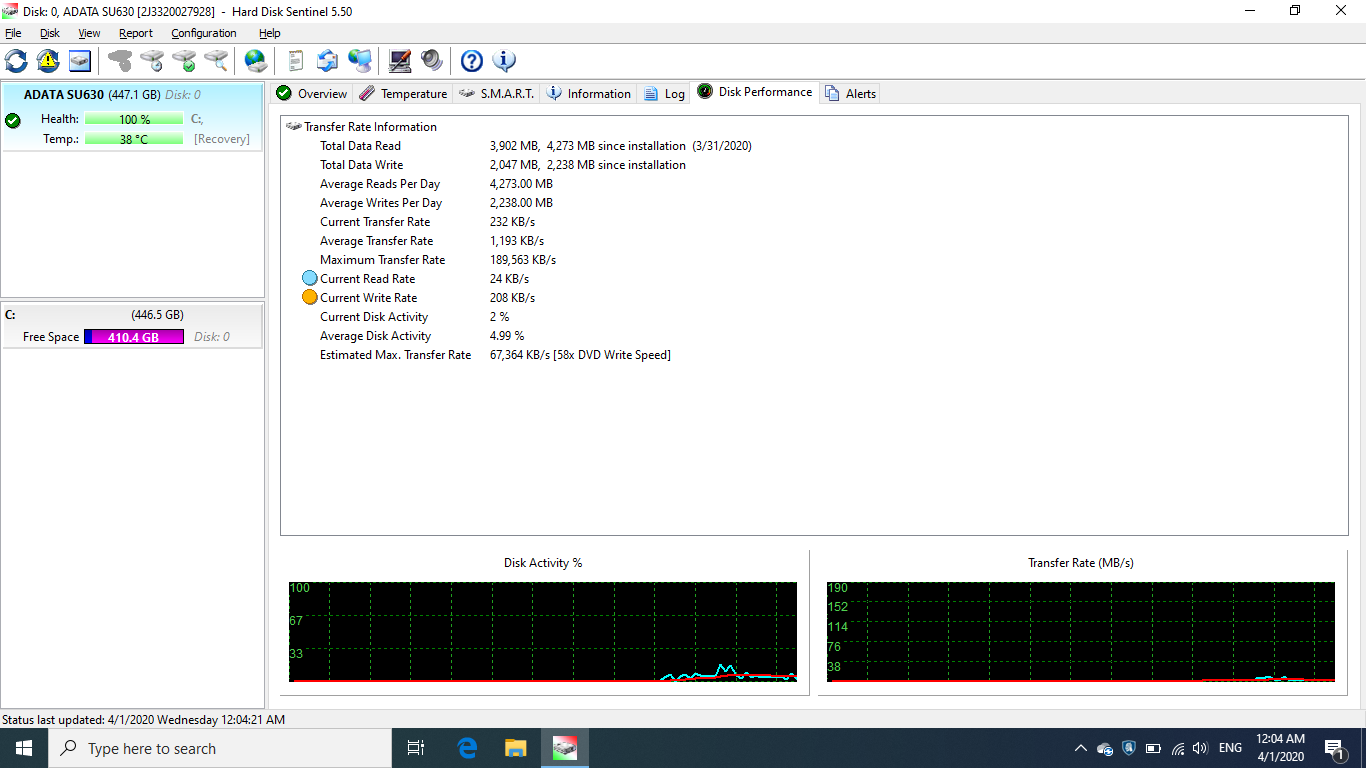
Task: Switch to the Overview tab
Action: [311, 93]
